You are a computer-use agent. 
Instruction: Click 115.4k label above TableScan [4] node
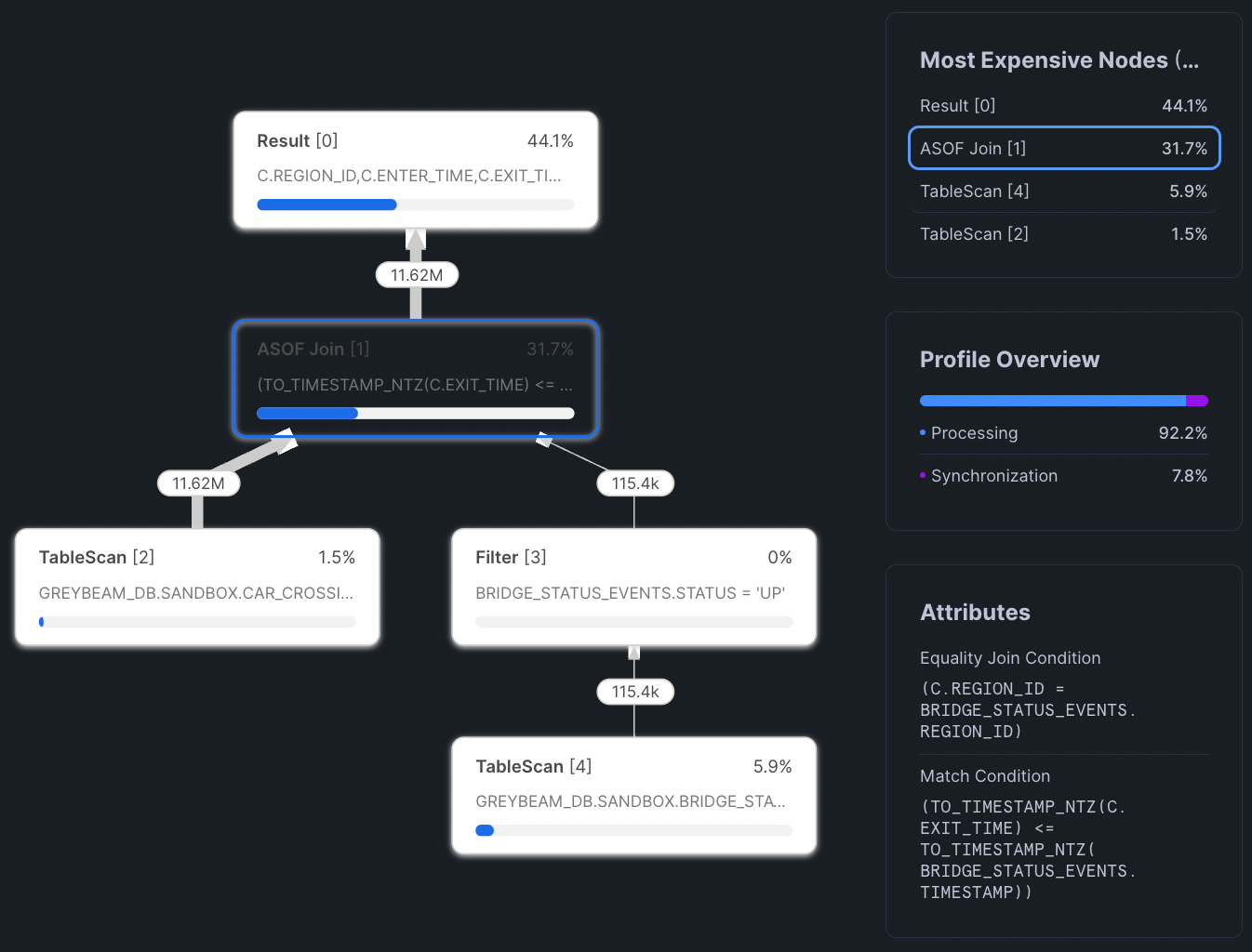click(635, 692)
